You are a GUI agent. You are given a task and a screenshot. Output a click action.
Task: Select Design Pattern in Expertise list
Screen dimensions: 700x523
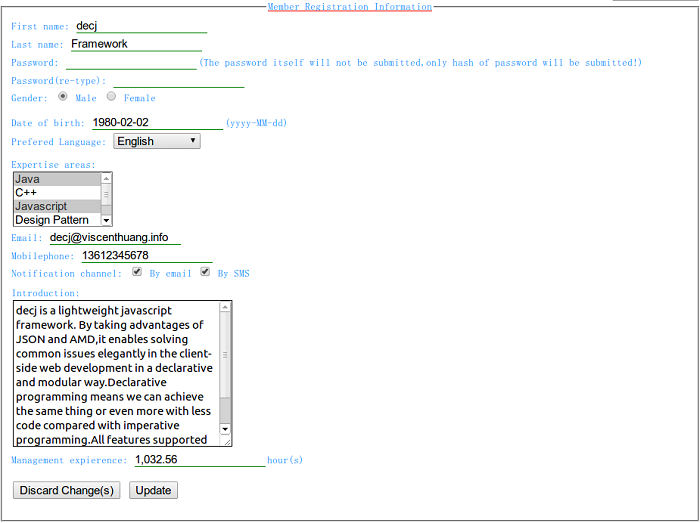(57, 220)
